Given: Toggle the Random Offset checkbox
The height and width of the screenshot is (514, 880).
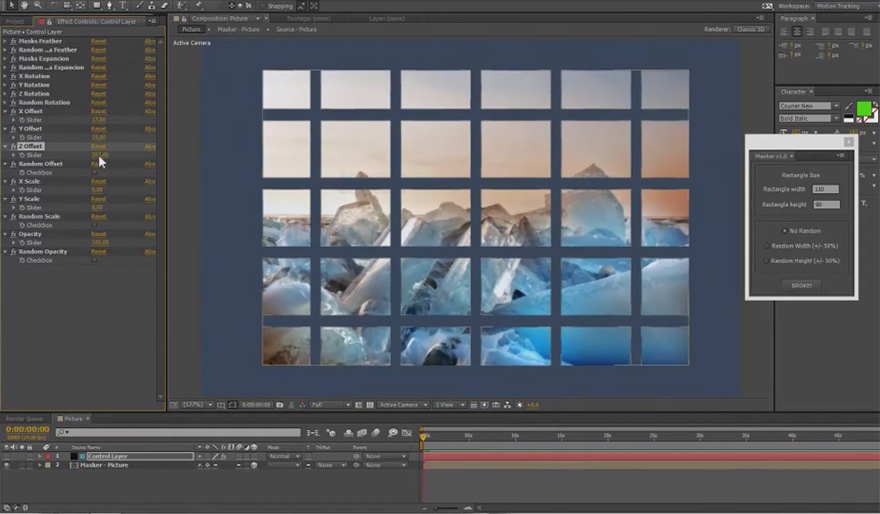Looking at the screenshot, I should coord(94,173).
